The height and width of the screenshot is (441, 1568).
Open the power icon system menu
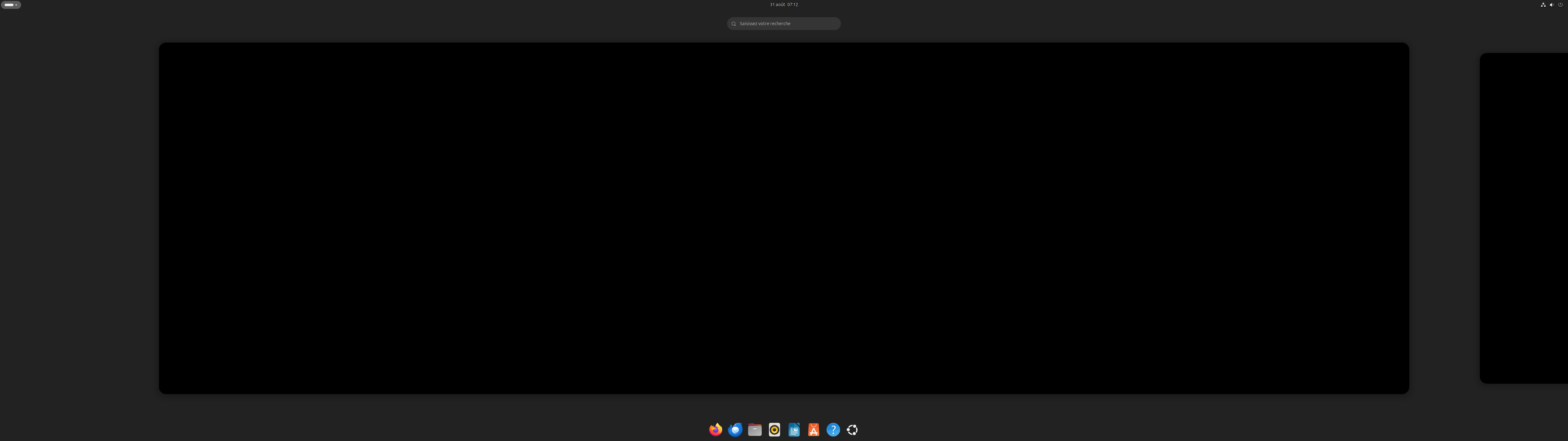(x=1560, y=5)
